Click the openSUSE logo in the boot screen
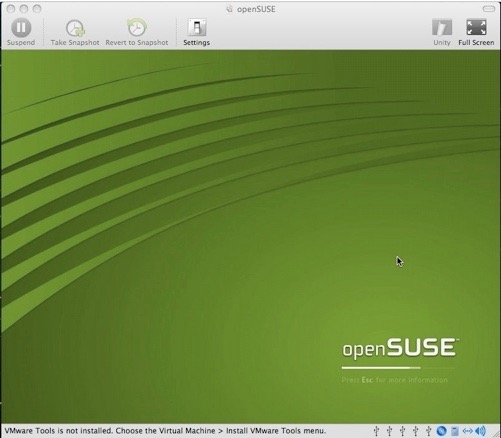This screenshot has height=438, width=501. coord(400,348)
